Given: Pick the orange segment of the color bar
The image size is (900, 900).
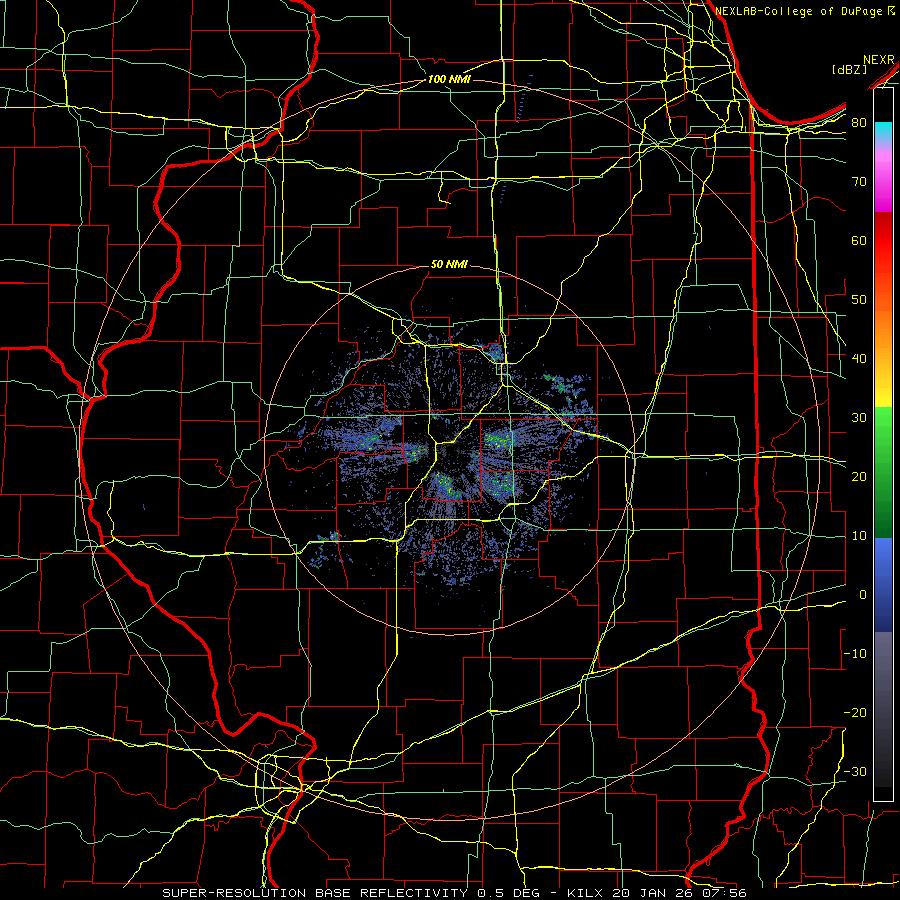Looking at the screenshot, I should [883, 327].
